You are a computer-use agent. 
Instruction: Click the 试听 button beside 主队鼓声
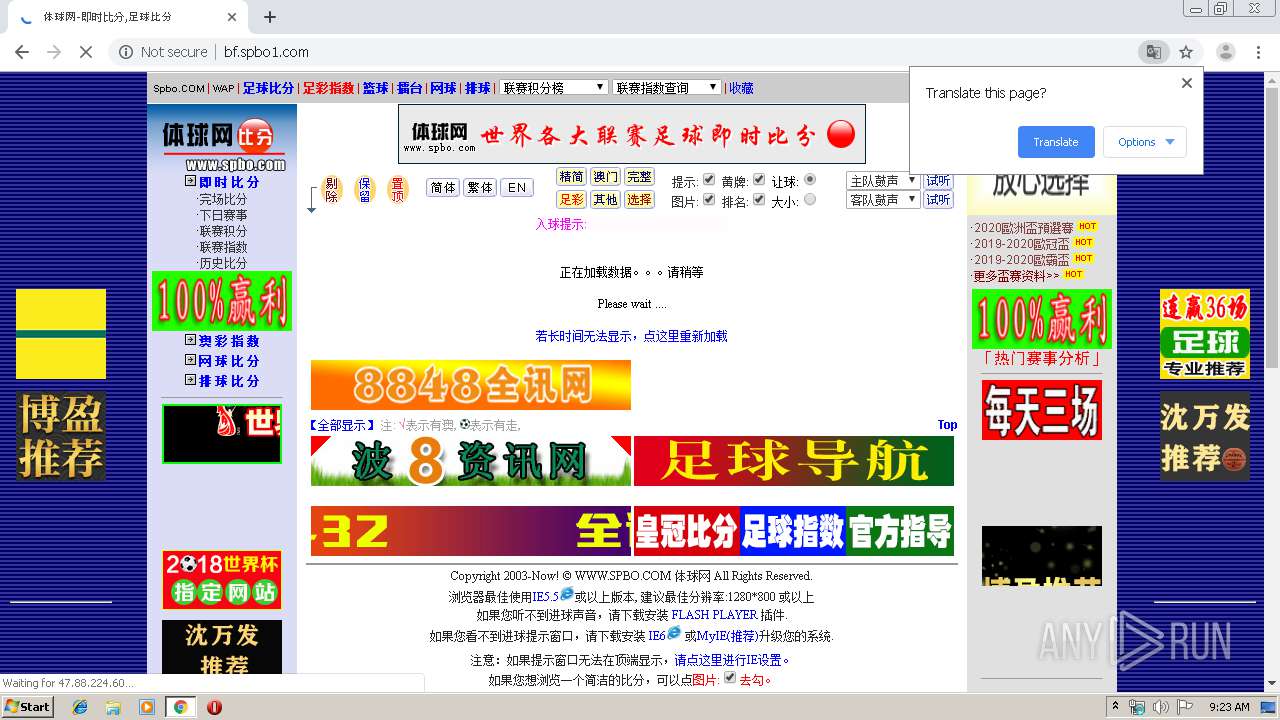(x=938, y=181)
